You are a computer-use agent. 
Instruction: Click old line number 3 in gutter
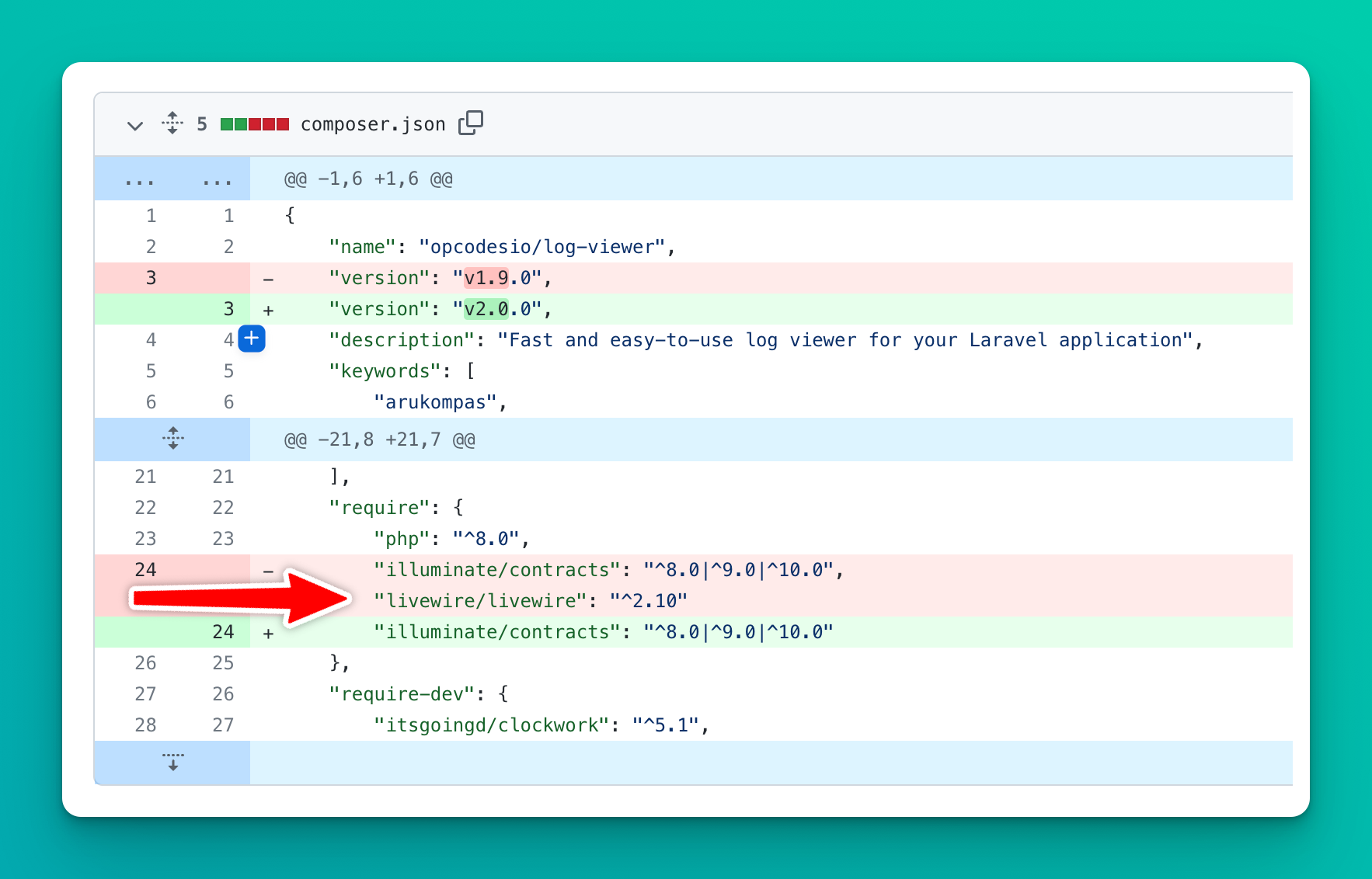[x=151, y=278]
